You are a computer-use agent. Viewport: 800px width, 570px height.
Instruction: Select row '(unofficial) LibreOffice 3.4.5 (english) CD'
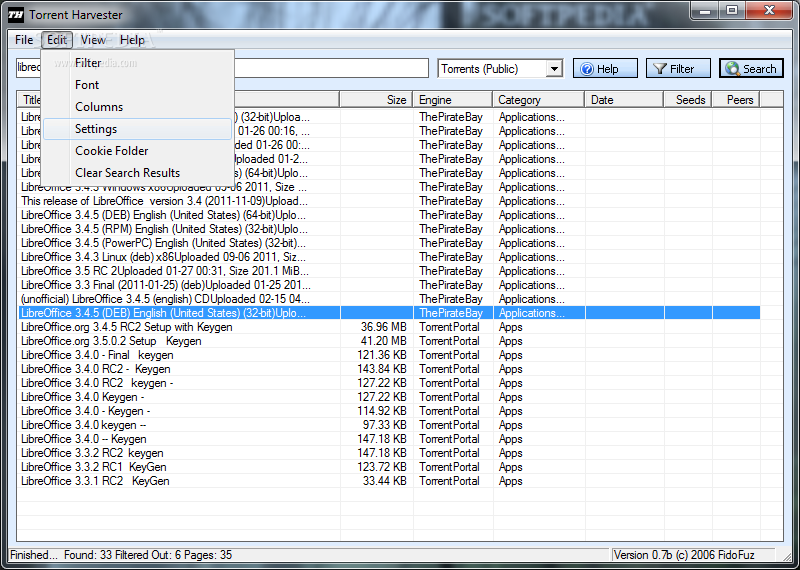[389, 299]
